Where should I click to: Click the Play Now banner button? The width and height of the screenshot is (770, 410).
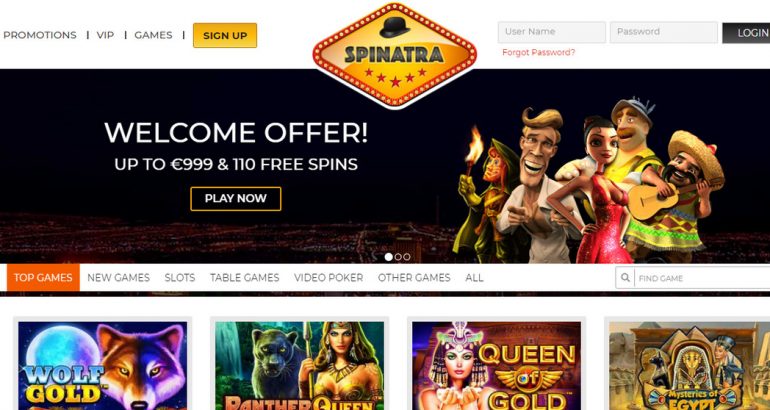(236, 199)
